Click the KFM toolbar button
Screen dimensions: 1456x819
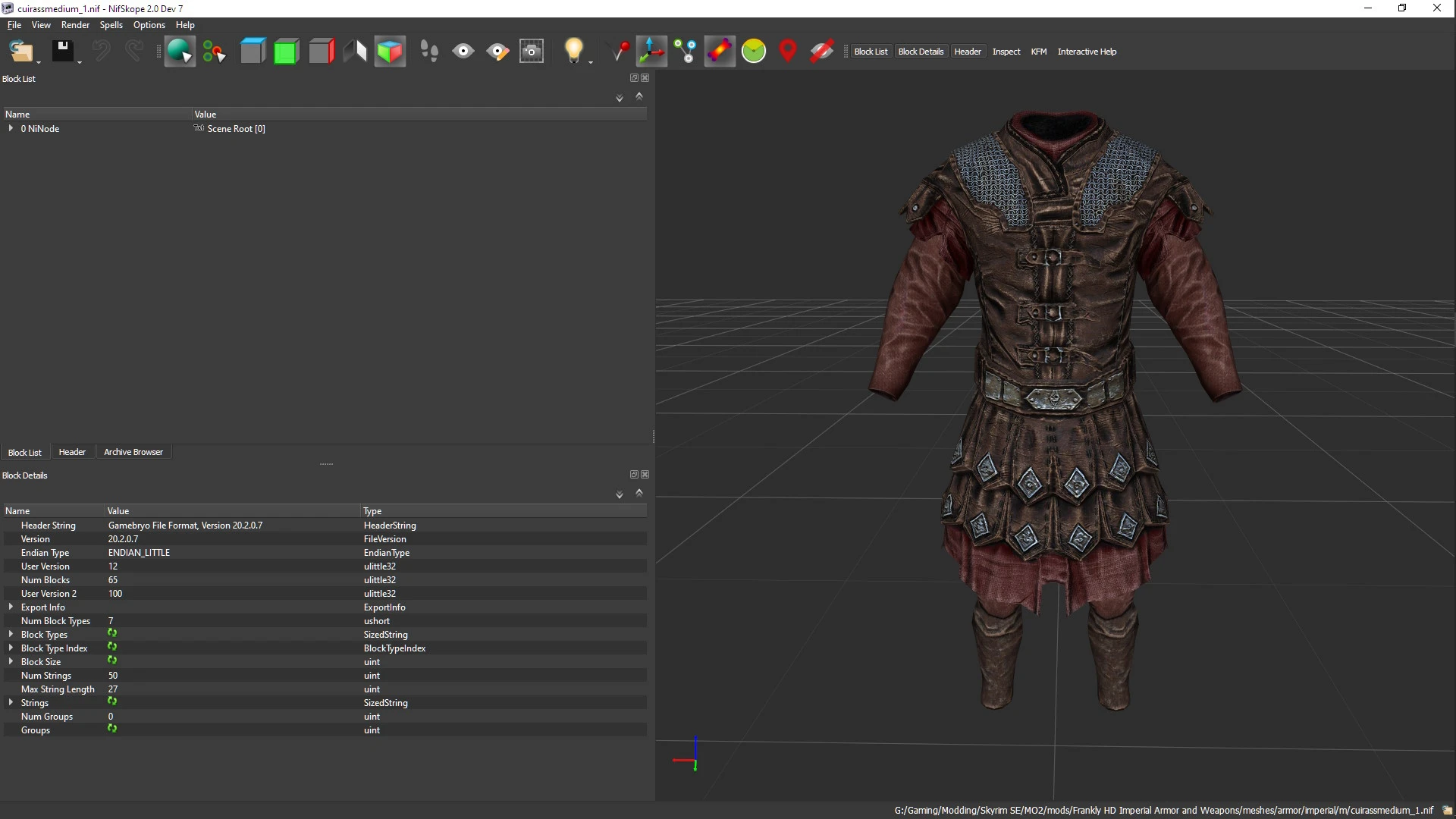point(1039,52)
